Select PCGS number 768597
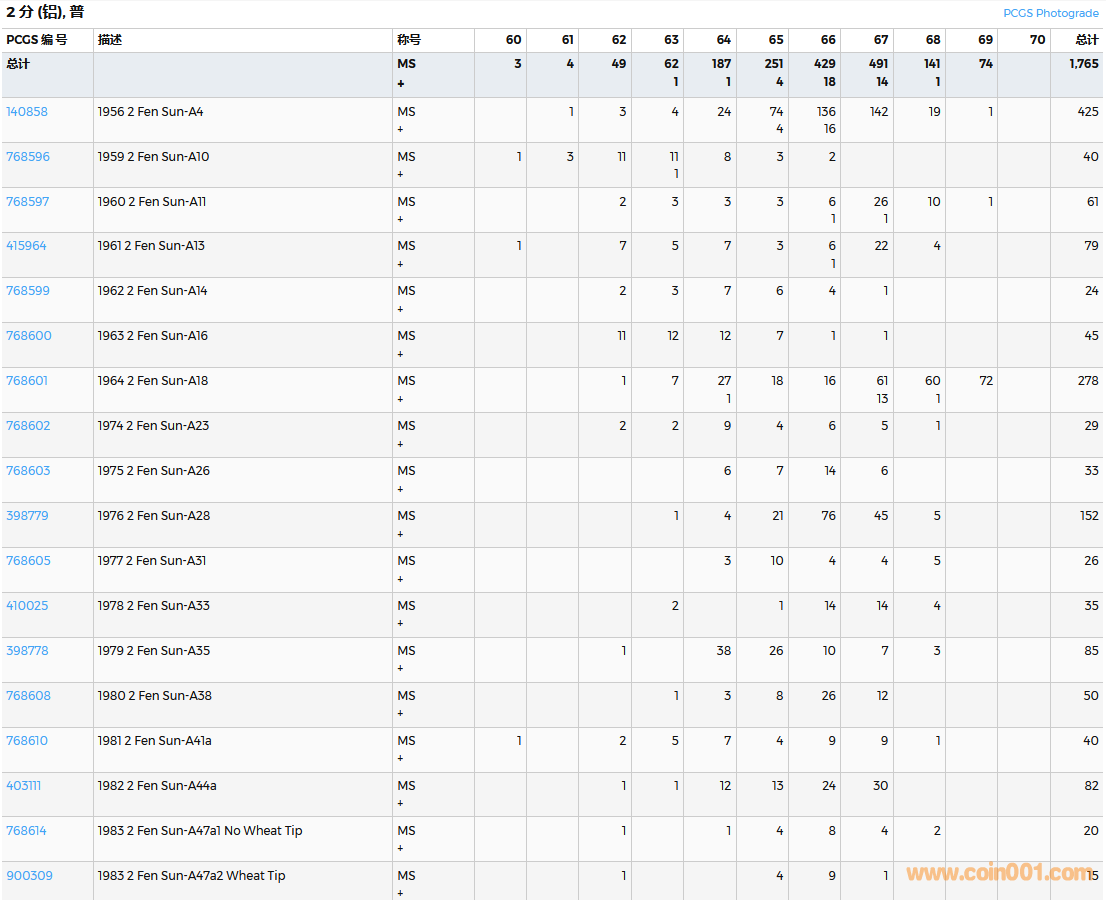 point(28,202)
